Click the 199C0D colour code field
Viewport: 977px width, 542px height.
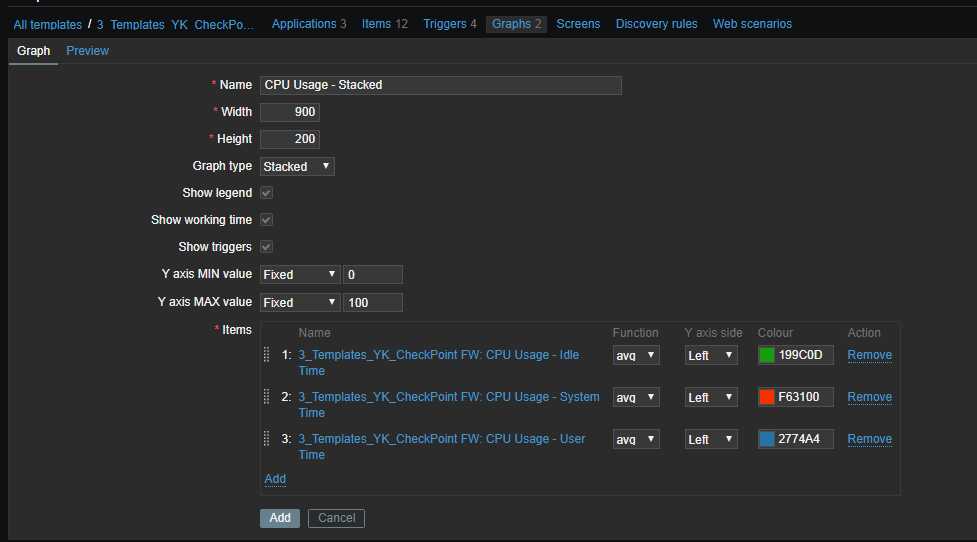coord(804,355)
